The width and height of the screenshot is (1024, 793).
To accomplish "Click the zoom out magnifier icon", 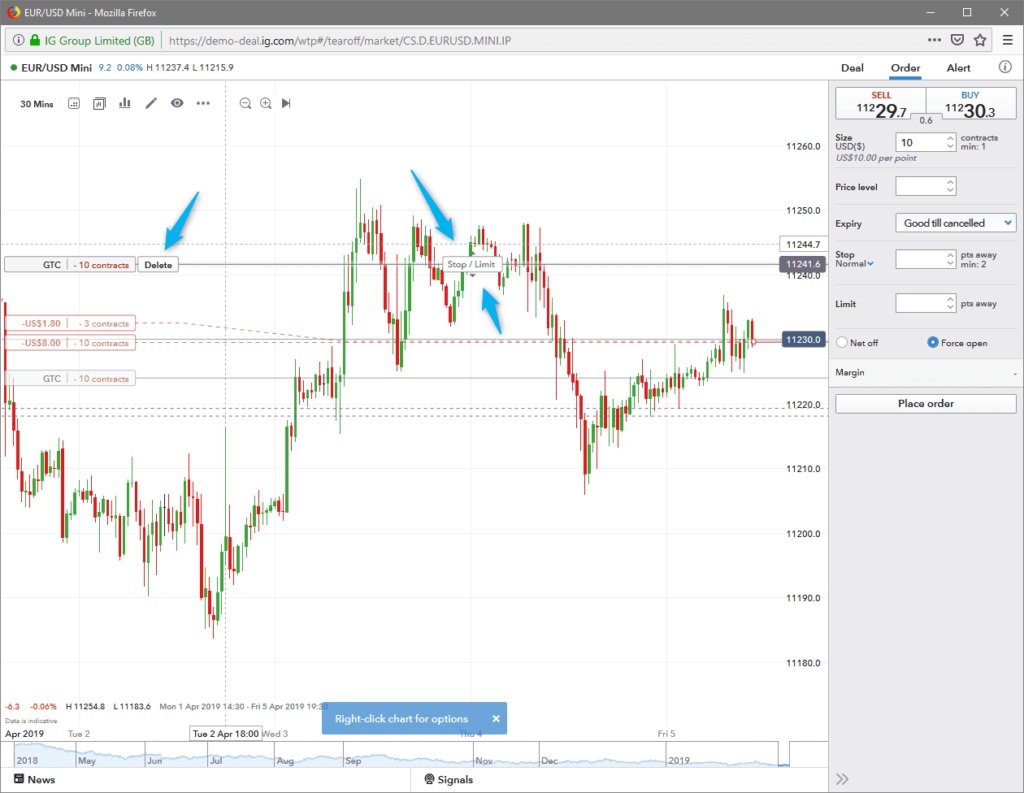I will [x=245, y=103].
